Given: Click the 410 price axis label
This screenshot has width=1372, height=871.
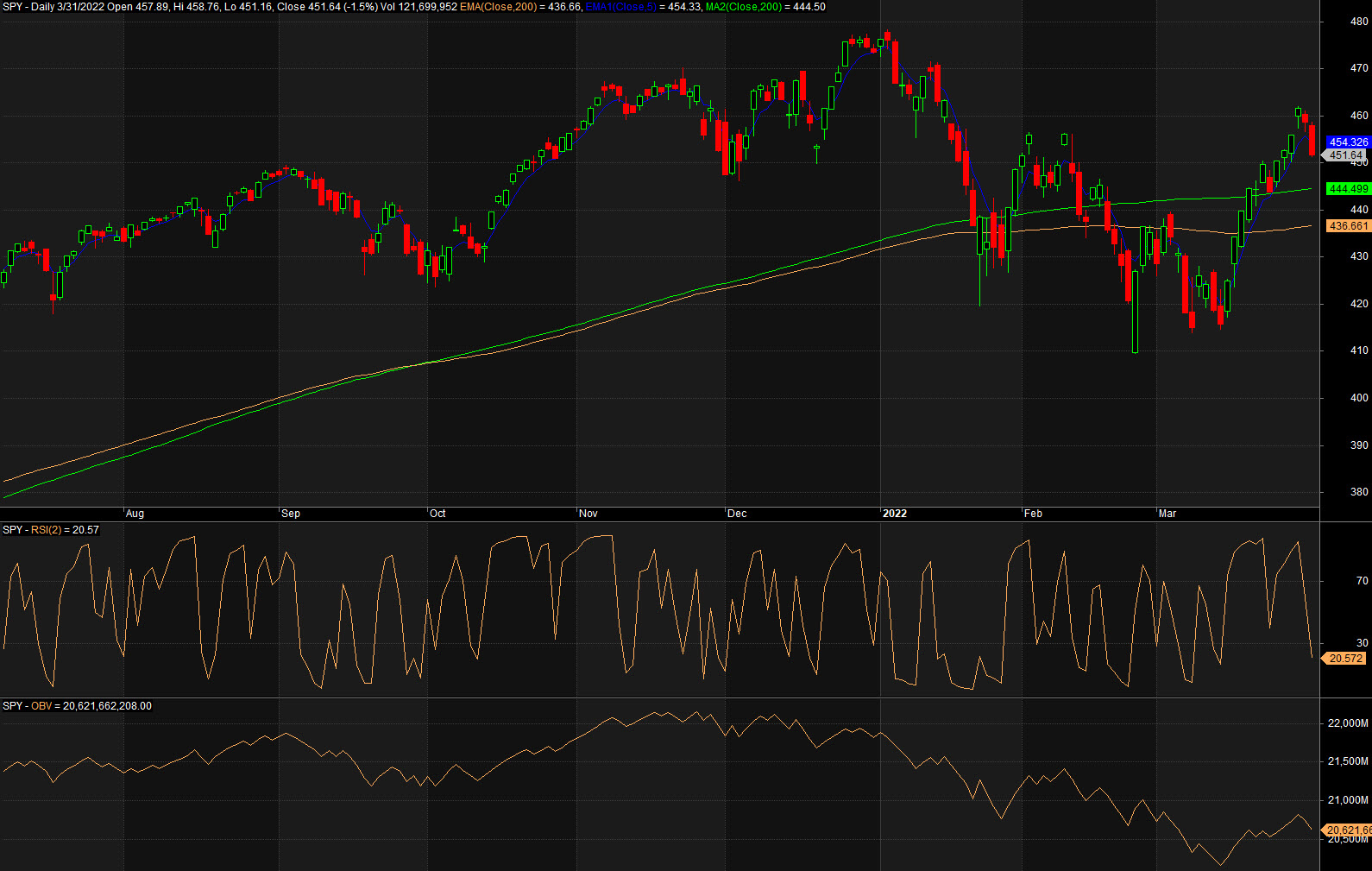Looking at the screenshot, I should pyautogui.click(x=1359, y=350).
